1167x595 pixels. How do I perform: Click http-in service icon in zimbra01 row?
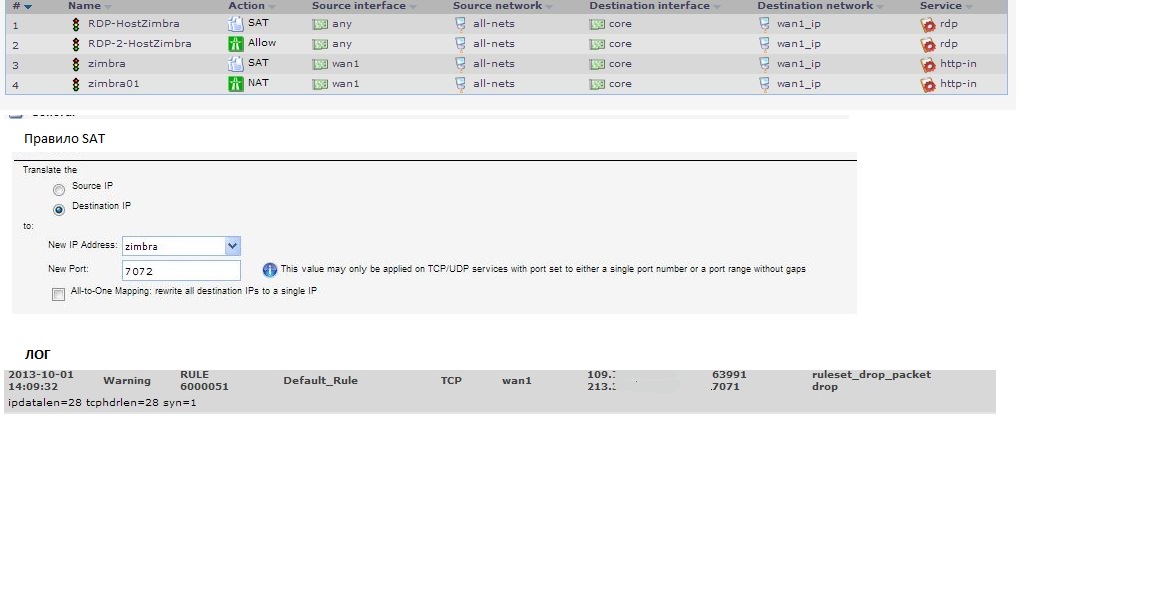[927, 85]
